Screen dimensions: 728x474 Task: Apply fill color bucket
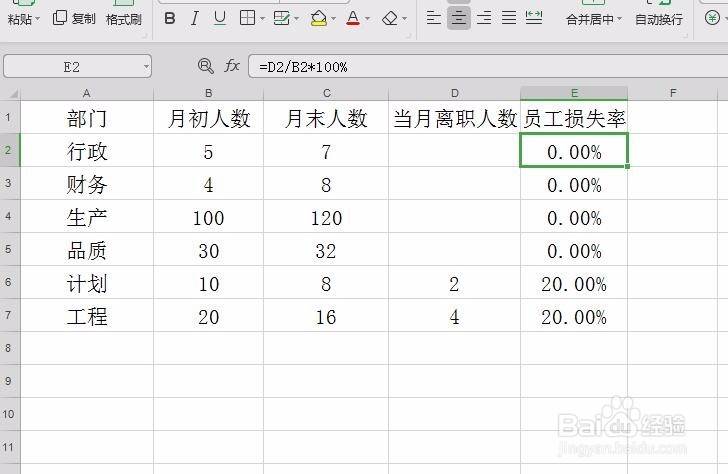point(318,19)
